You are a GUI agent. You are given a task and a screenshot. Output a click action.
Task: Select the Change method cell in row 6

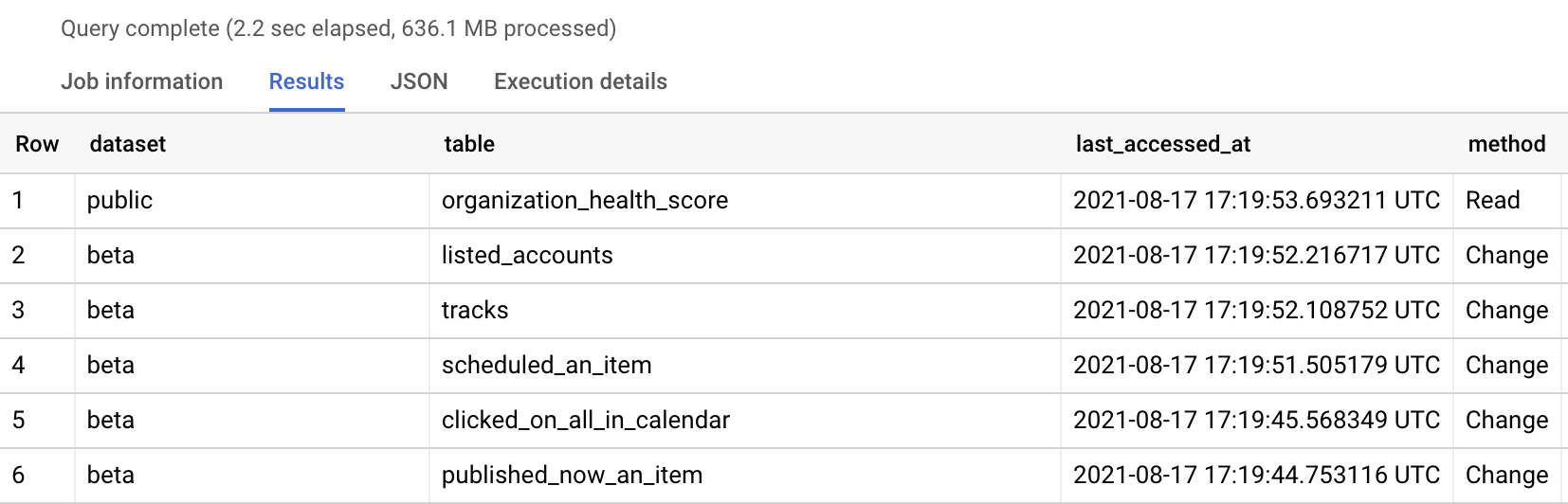[1505, 475]
